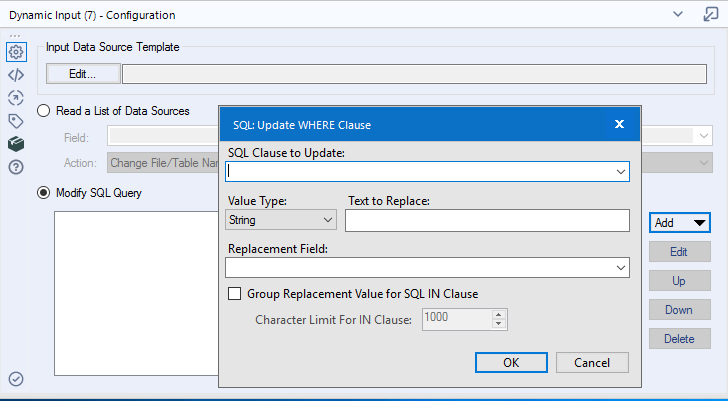
Task: Click the three-dot grip above sidebar
Action: [15, 36]
